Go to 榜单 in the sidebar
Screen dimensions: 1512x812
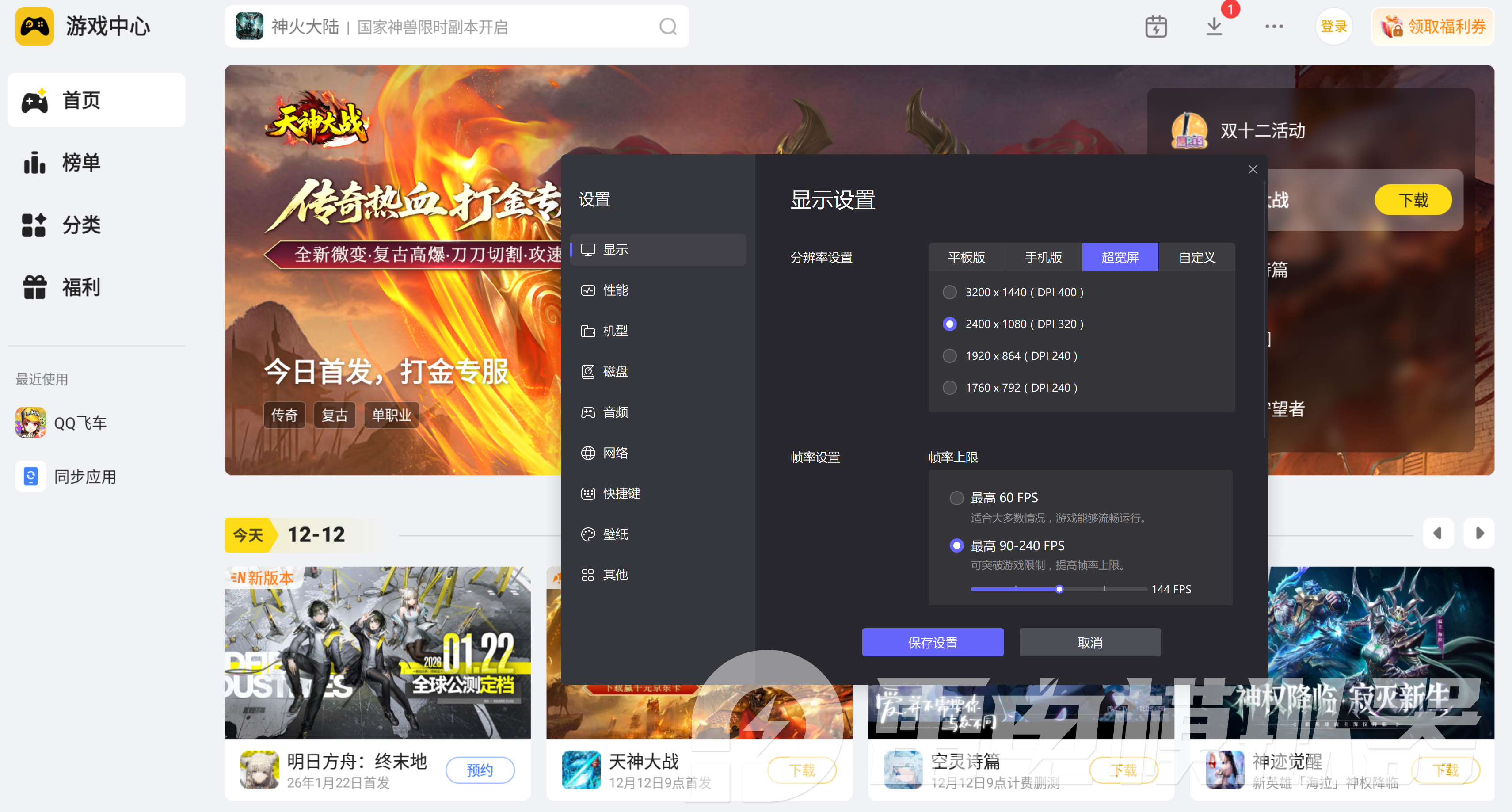point(81,163)
